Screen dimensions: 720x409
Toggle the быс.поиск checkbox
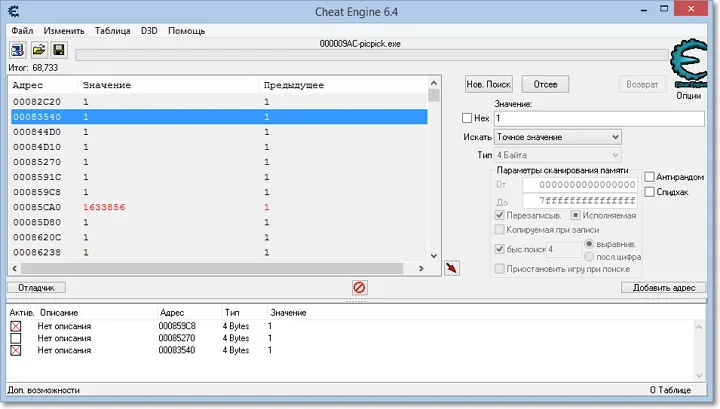pos(500,249)
